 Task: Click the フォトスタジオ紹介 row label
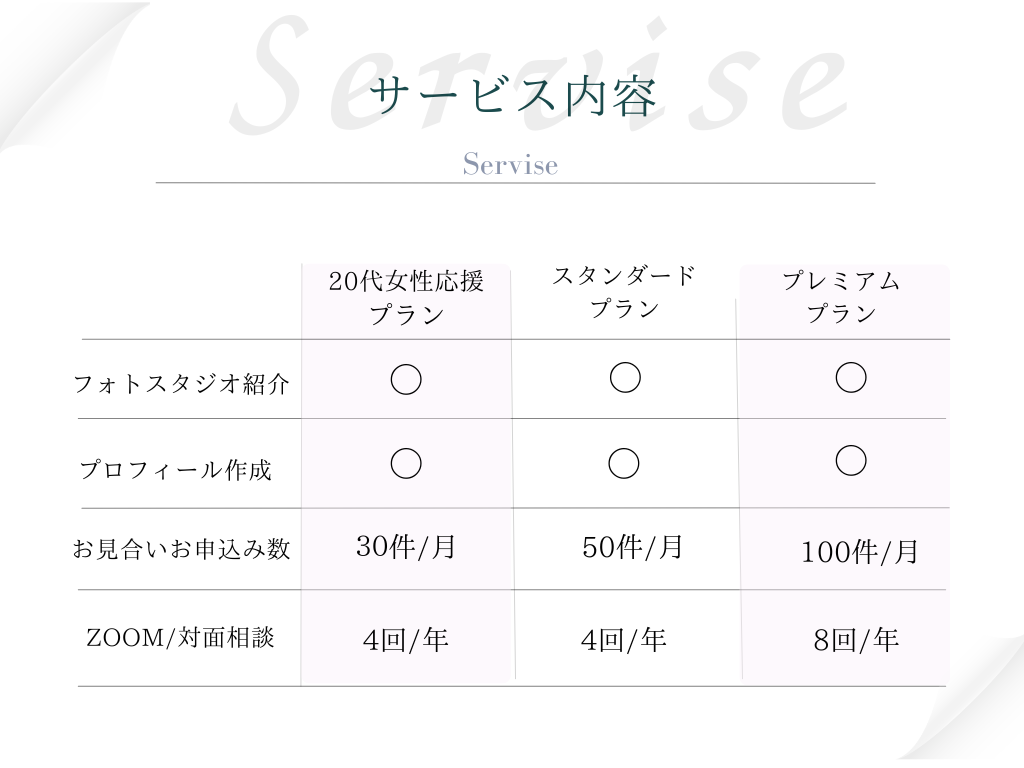tap(182, 384)
